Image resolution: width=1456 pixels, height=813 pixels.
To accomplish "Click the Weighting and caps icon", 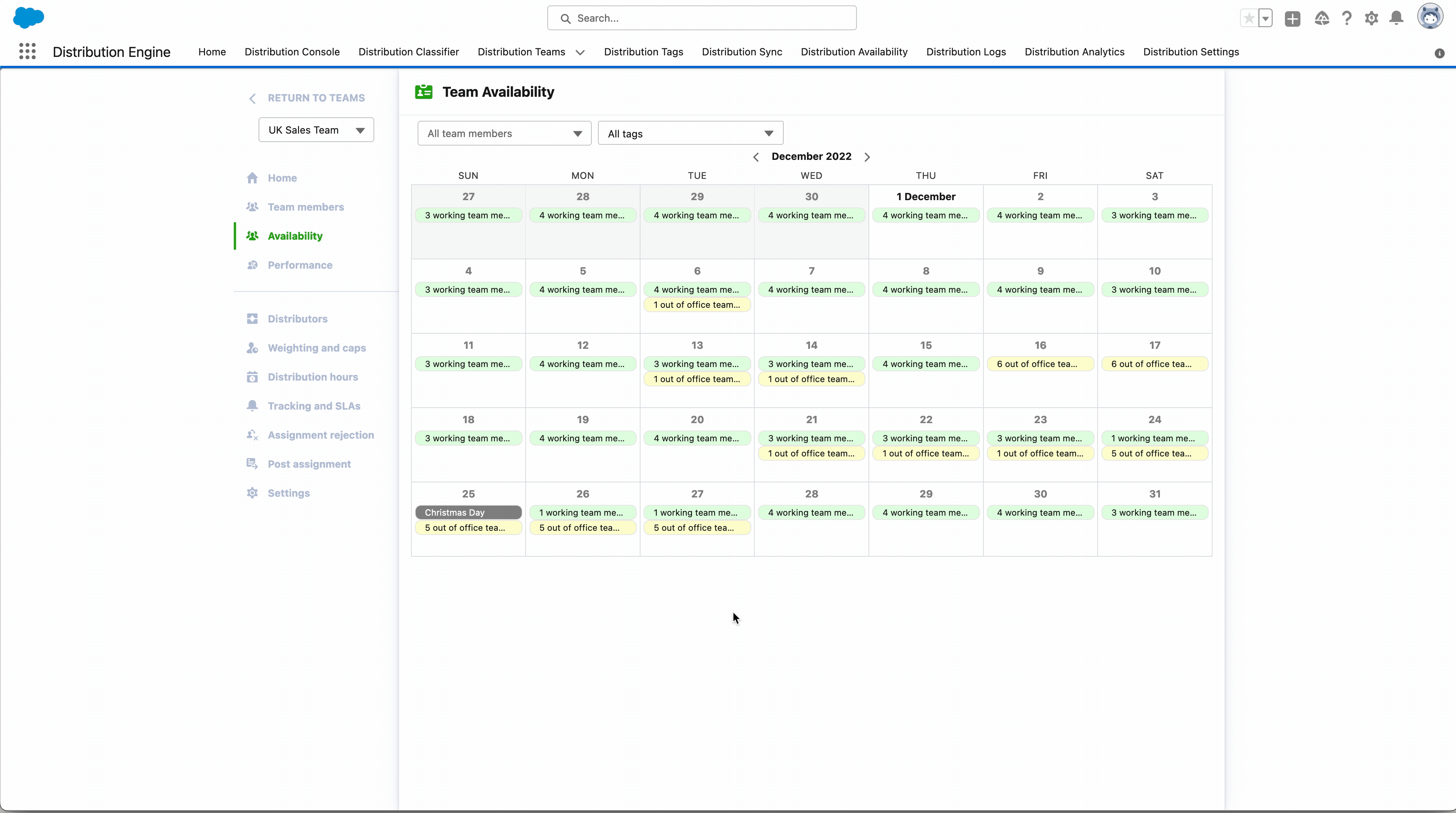I will 252,348.
